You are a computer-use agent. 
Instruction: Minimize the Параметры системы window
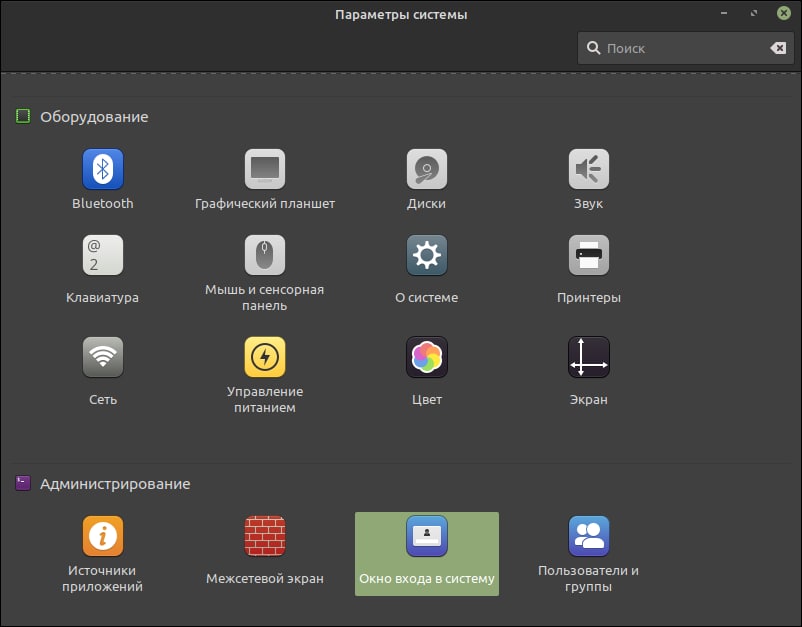724,13
